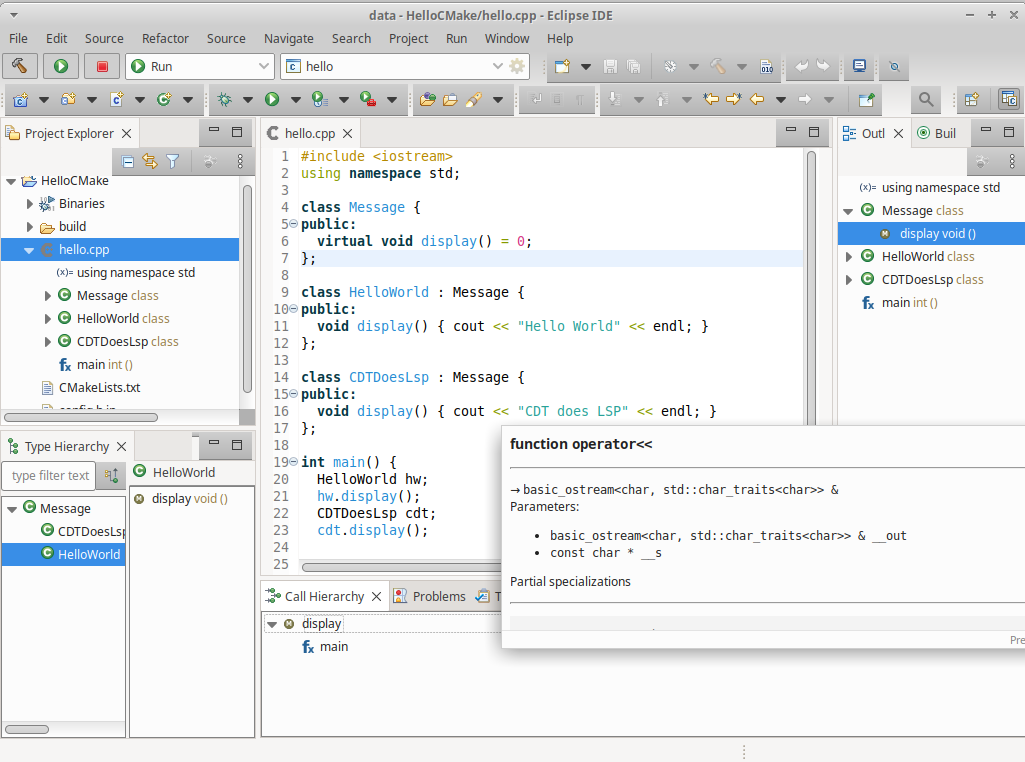Click the Debug bug icon in toolbar
The image size is (1025, 762).
[224, 99]
